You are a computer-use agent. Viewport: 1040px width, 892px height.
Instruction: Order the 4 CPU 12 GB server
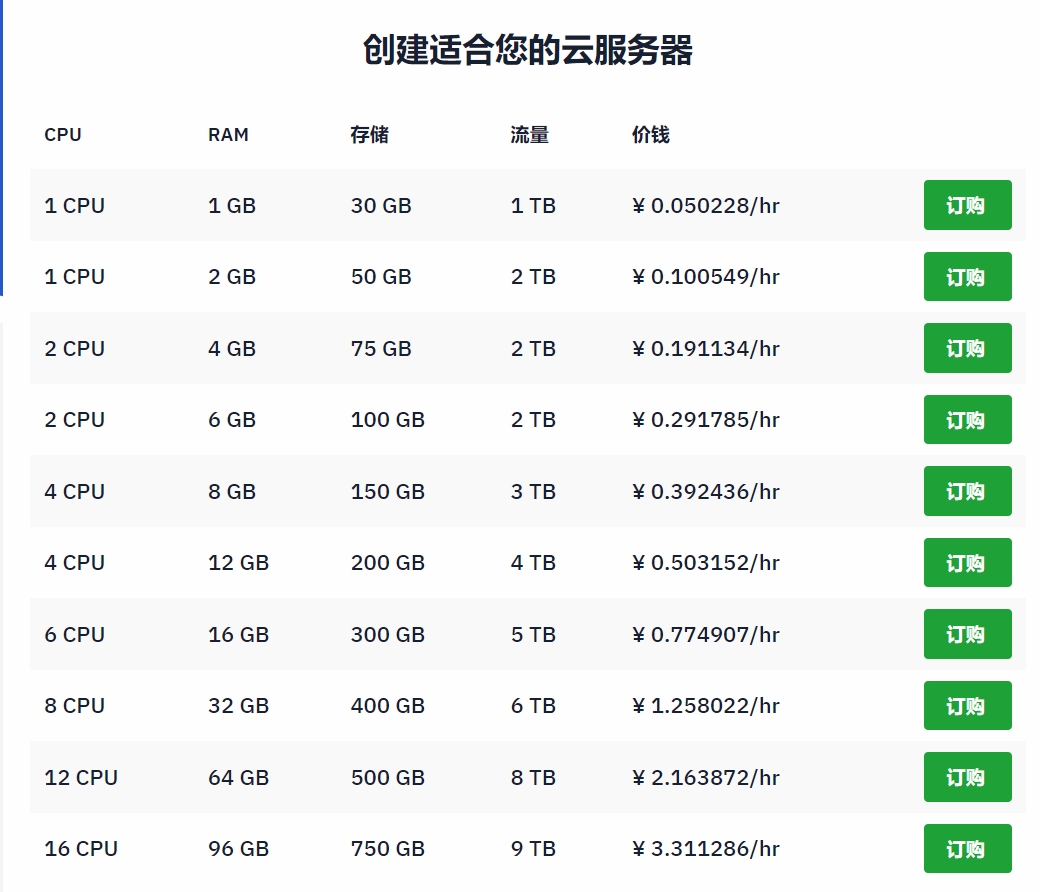[x=967, y=563]
